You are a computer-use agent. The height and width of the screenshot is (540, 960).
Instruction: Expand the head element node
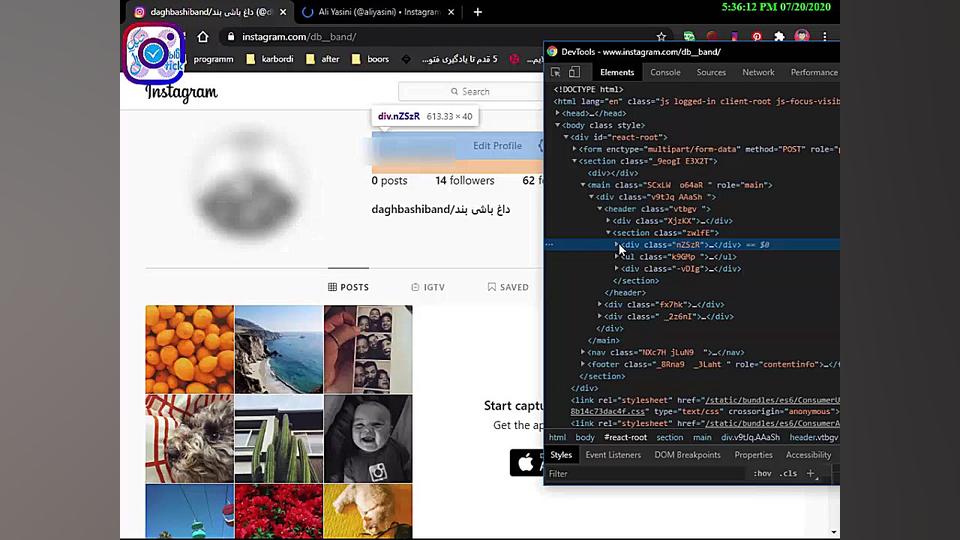[x=557, y=113]
